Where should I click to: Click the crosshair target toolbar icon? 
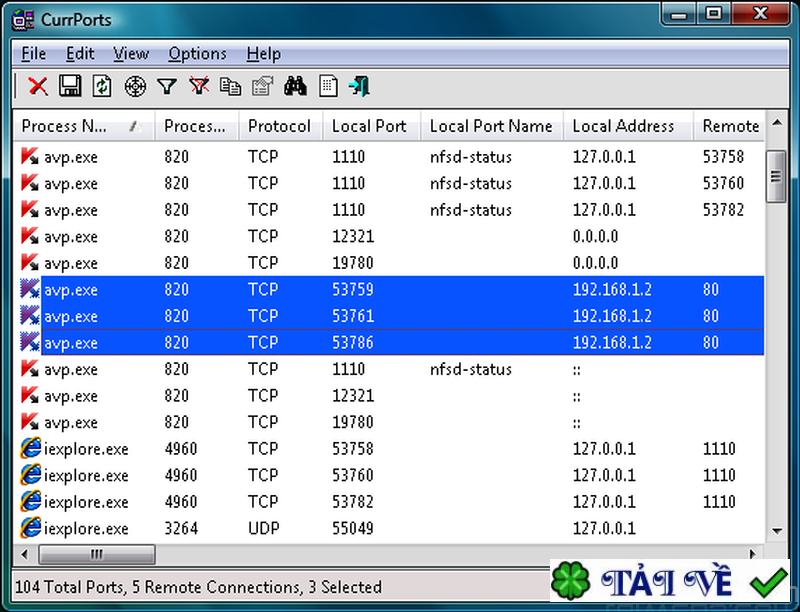tap(135, 87)
